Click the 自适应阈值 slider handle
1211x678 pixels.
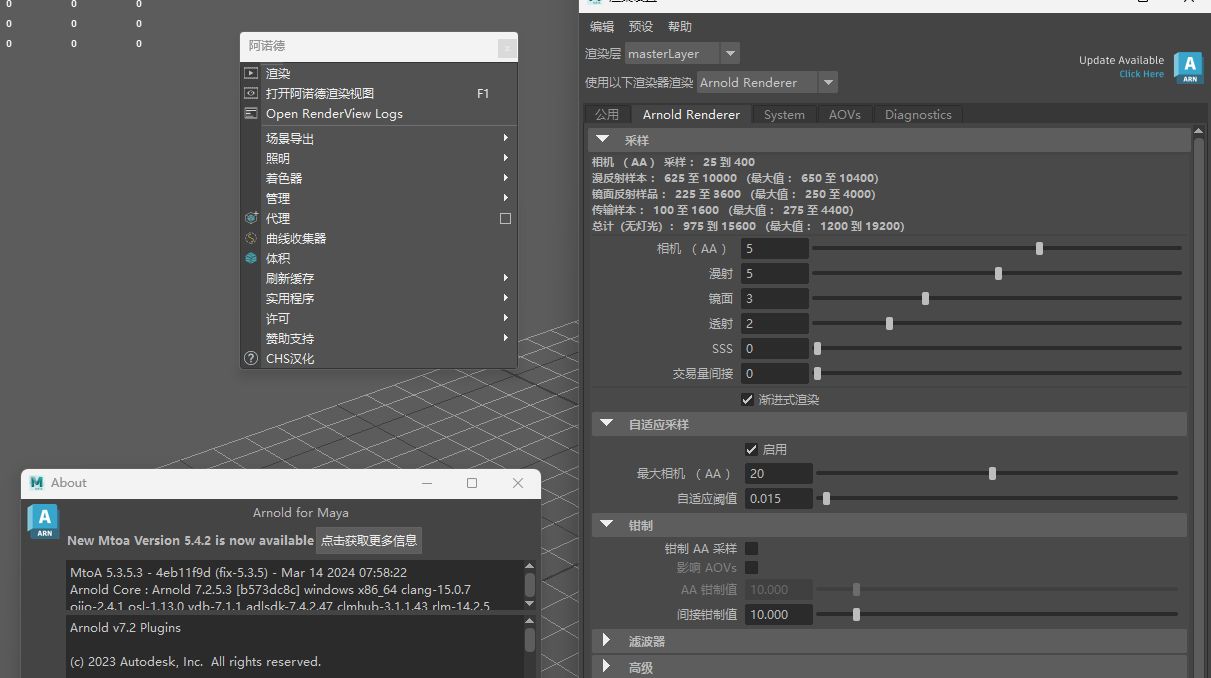(x=826, y=498)
